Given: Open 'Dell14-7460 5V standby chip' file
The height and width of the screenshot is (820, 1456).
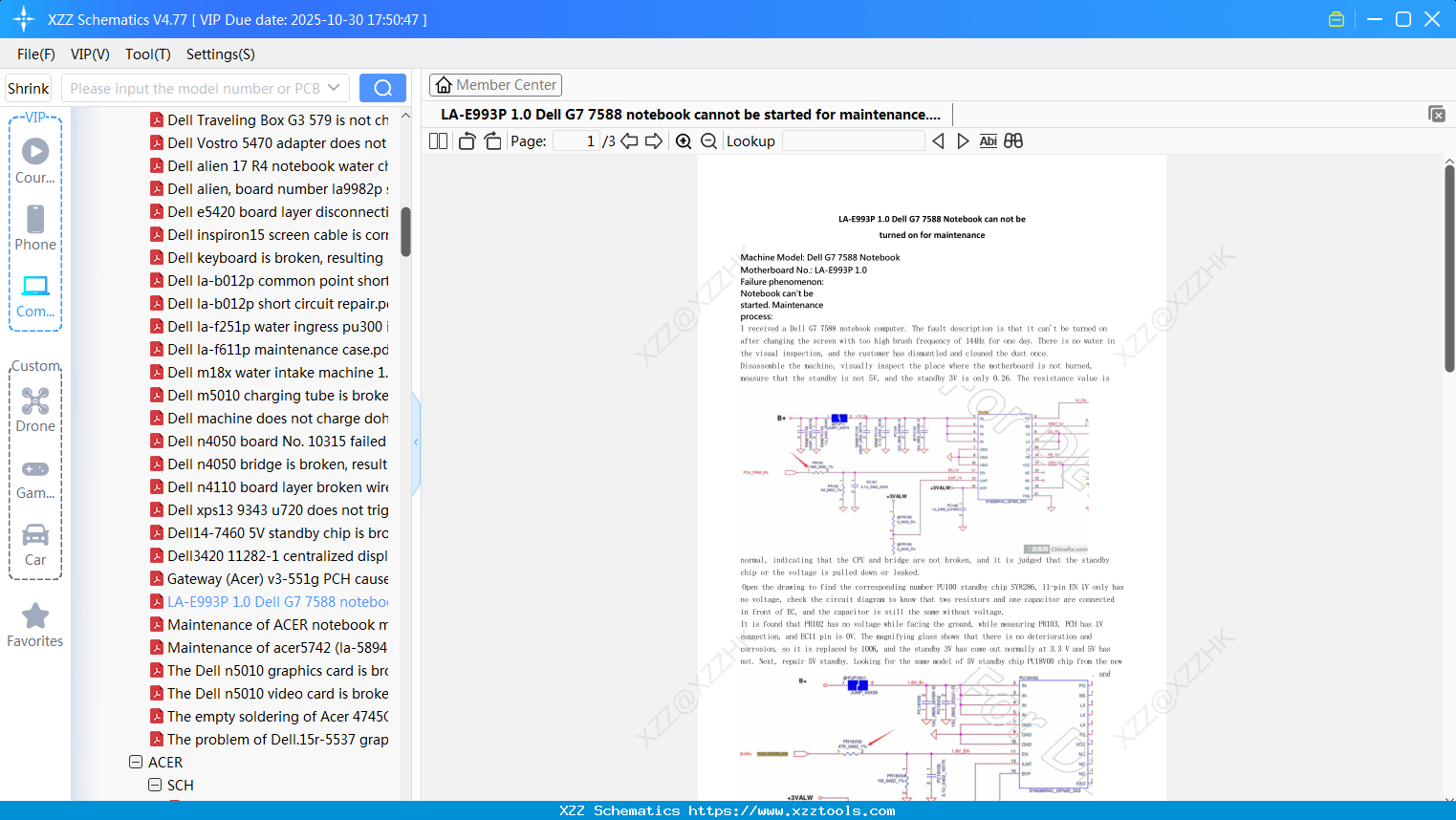Looking at the screenshot, I should pos(270,533).
